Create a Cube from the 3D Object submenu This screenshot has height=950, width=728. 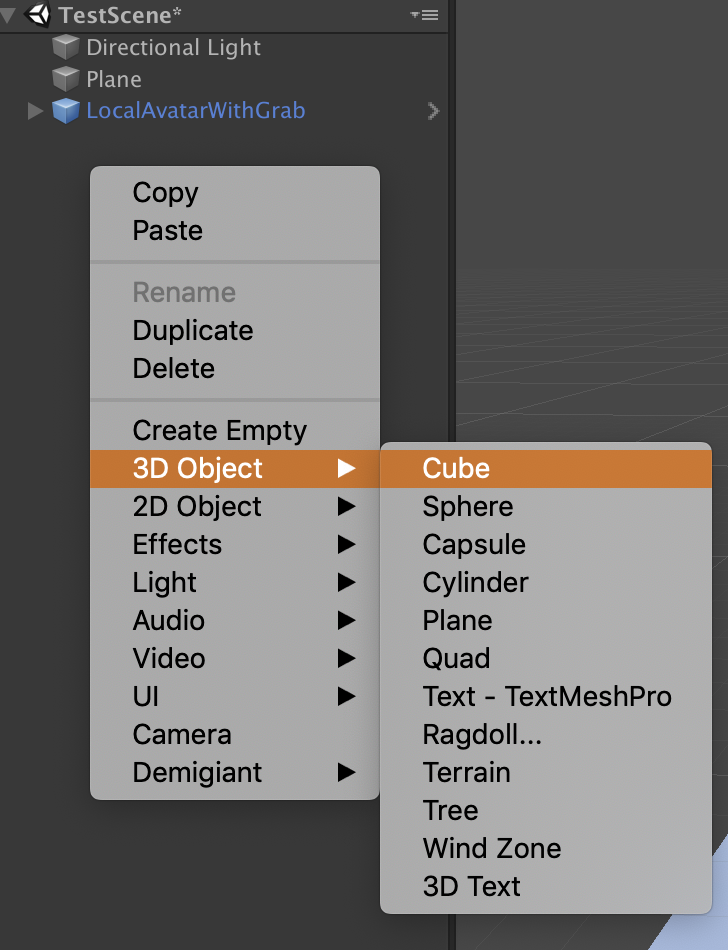pyautogui.click(x=546, y=468)
